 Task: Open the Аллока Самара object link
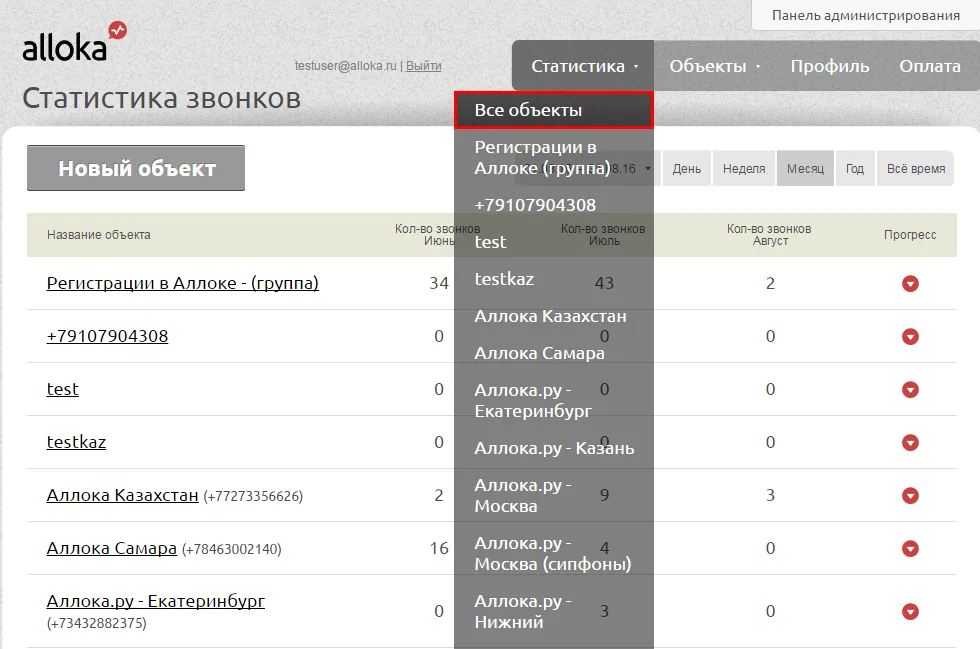point(111,548)
